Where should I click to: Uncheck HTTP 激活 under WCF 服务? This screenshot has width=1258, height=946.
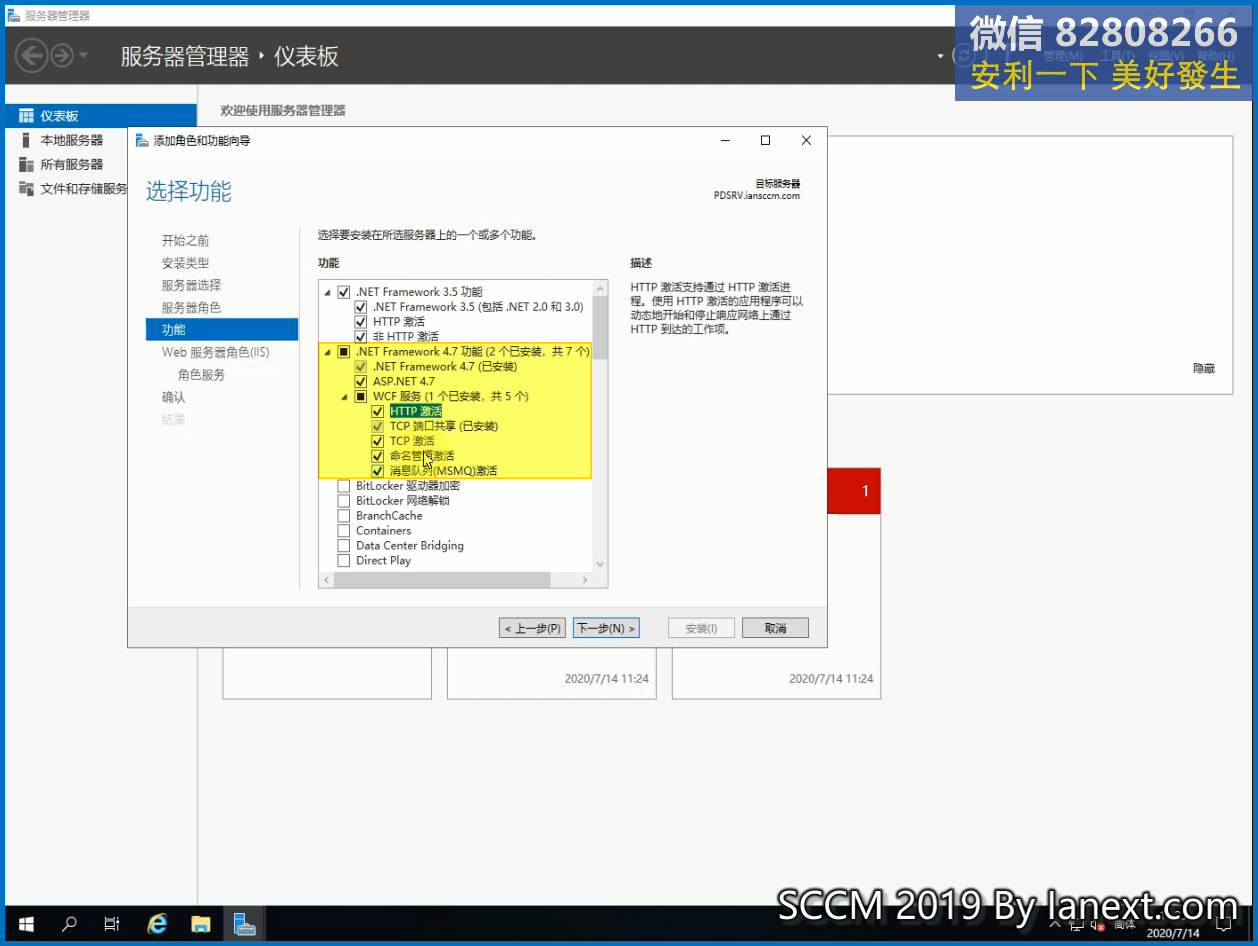(x=378, y=411)
